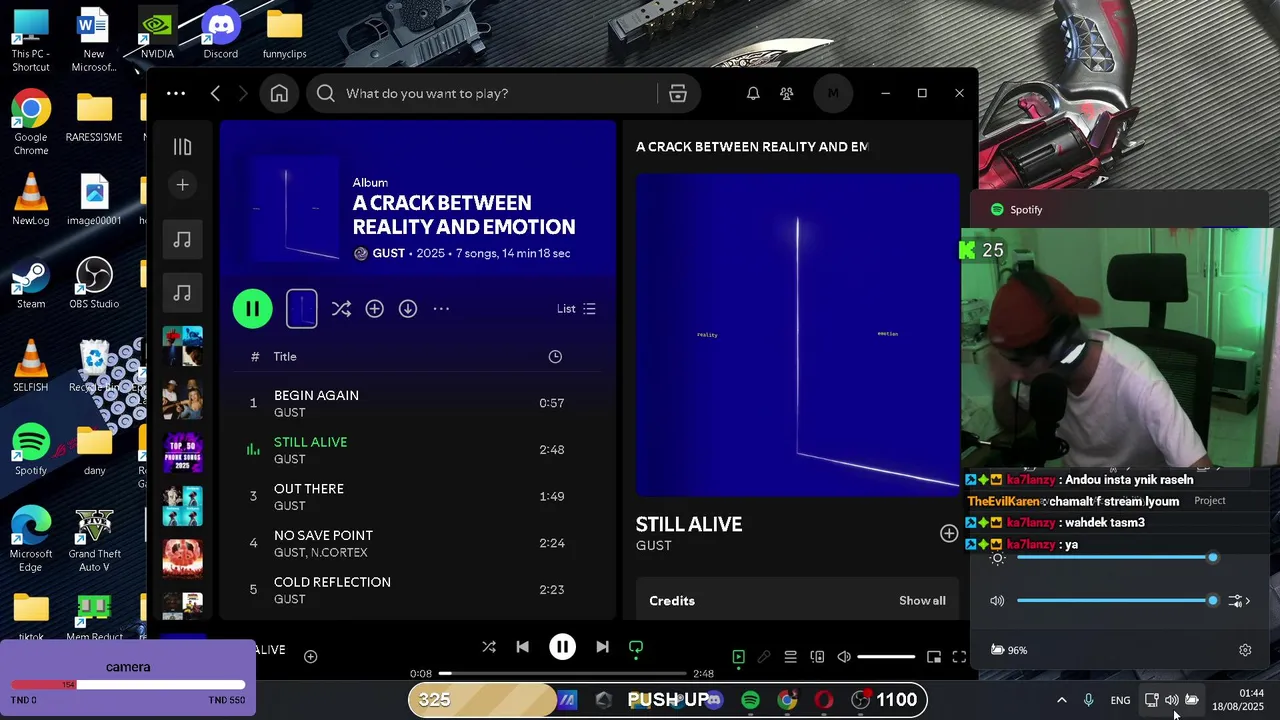Open Discord desktop shortcut
1280x720 pixels.
[x=220, y=32]
